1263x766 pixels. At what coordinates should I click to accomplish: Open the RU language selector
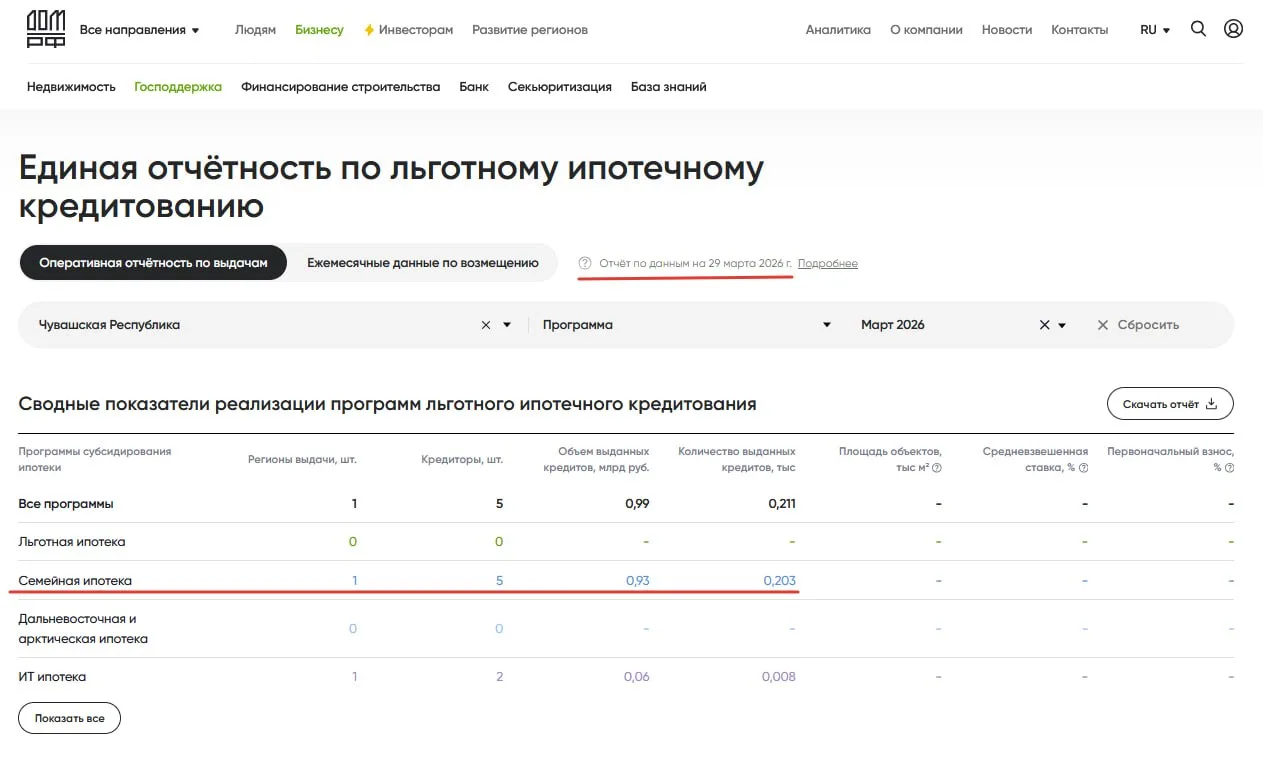click(1155, 30)
